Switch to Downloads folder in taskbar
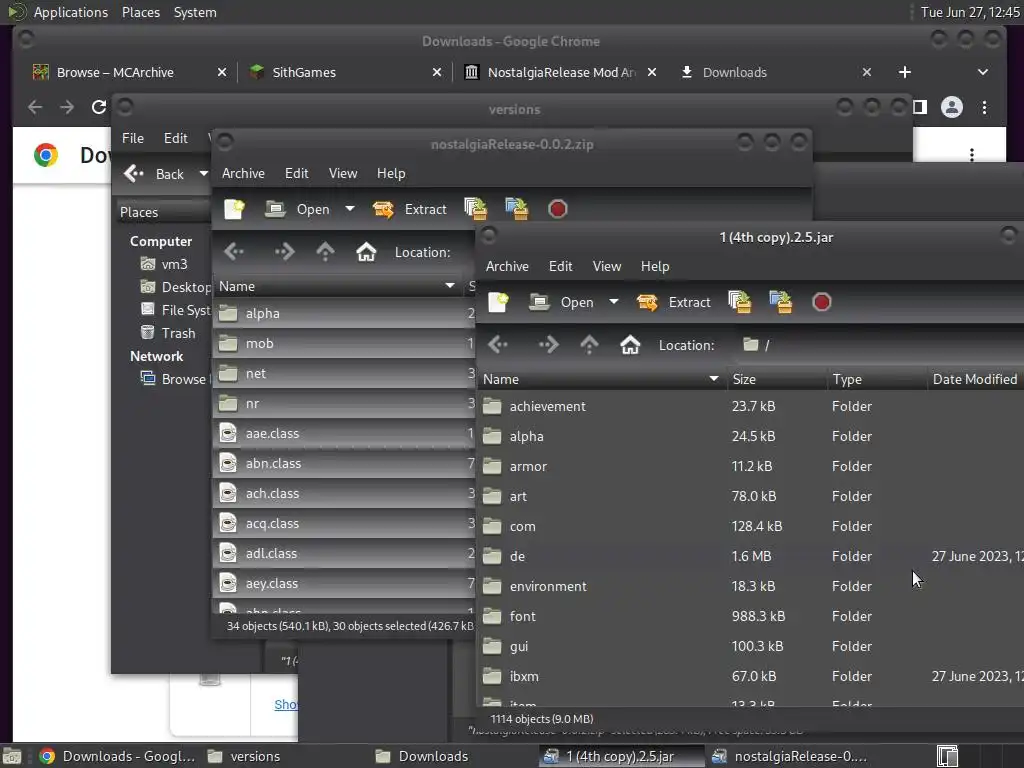 423,756
